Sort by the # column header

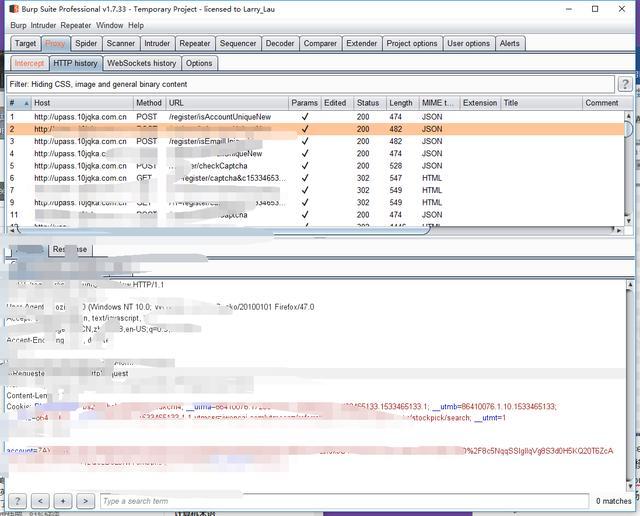(x=19, y=103)
